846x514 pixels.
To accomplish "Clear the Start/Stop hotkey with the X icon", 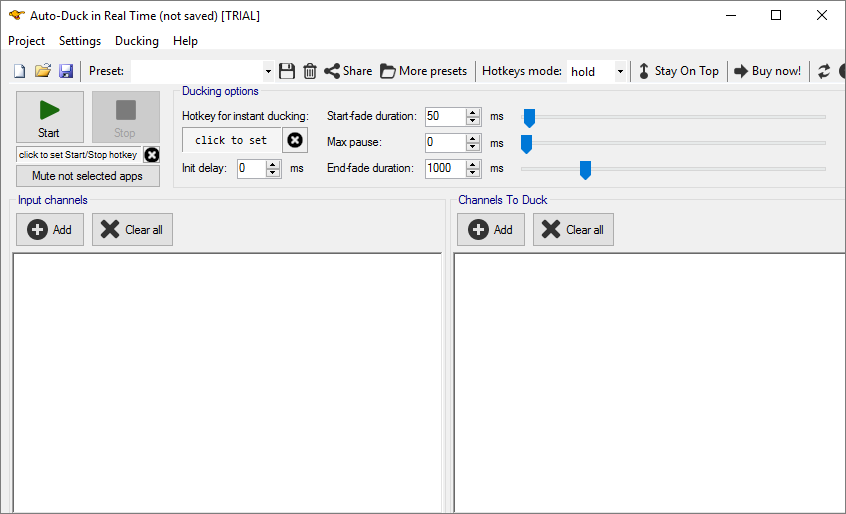I will 152,155.
